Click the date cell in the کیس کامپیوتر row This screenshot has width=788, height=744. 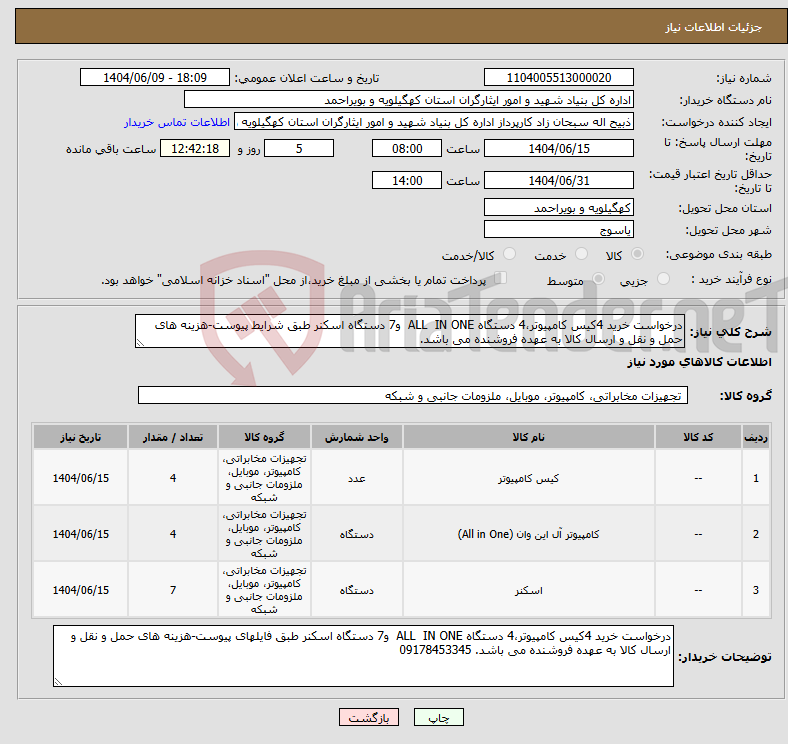tap(80, 478)
